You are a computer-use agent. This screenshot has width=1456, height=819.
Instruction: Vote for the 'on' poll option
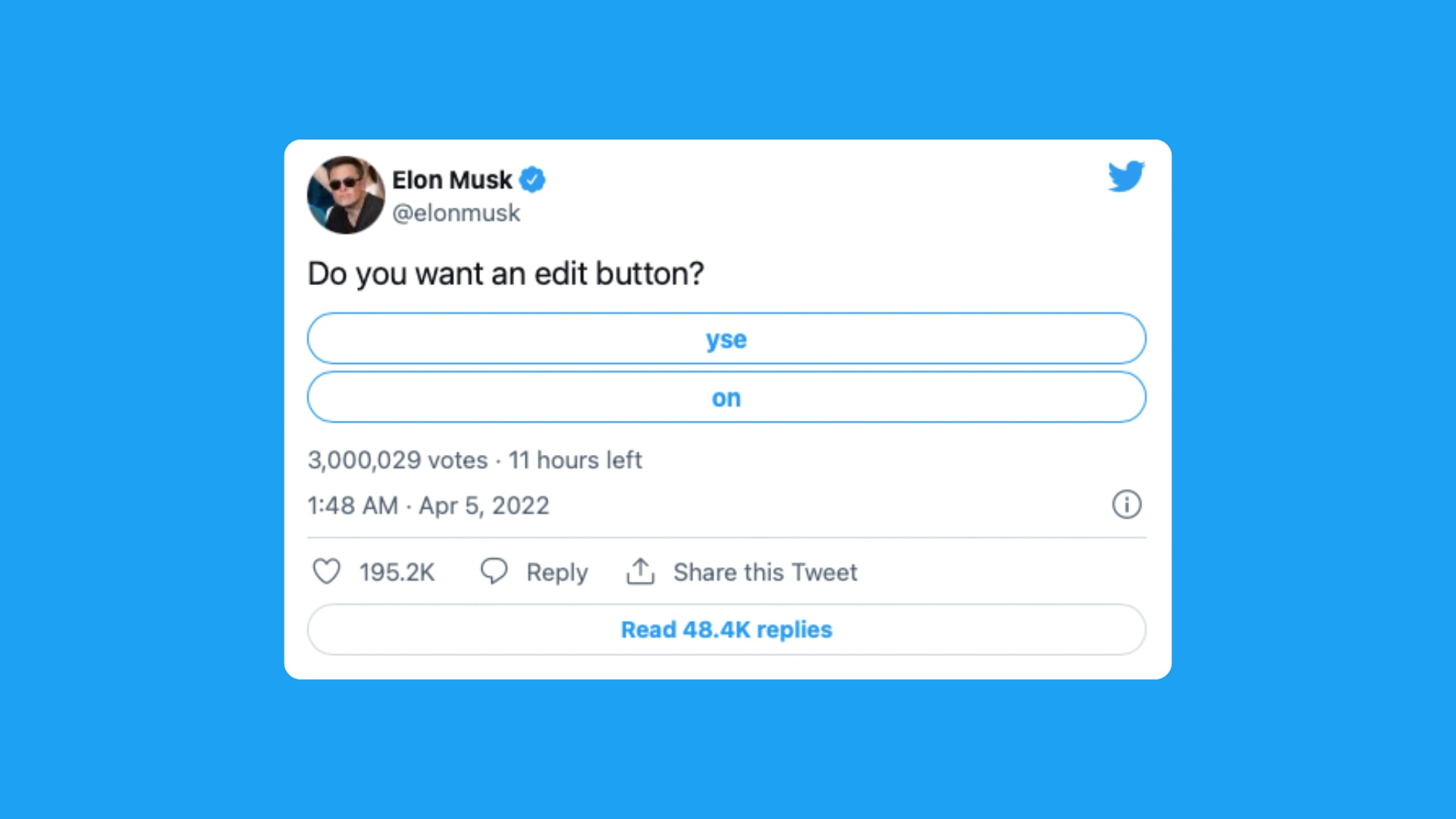[726, 397]
